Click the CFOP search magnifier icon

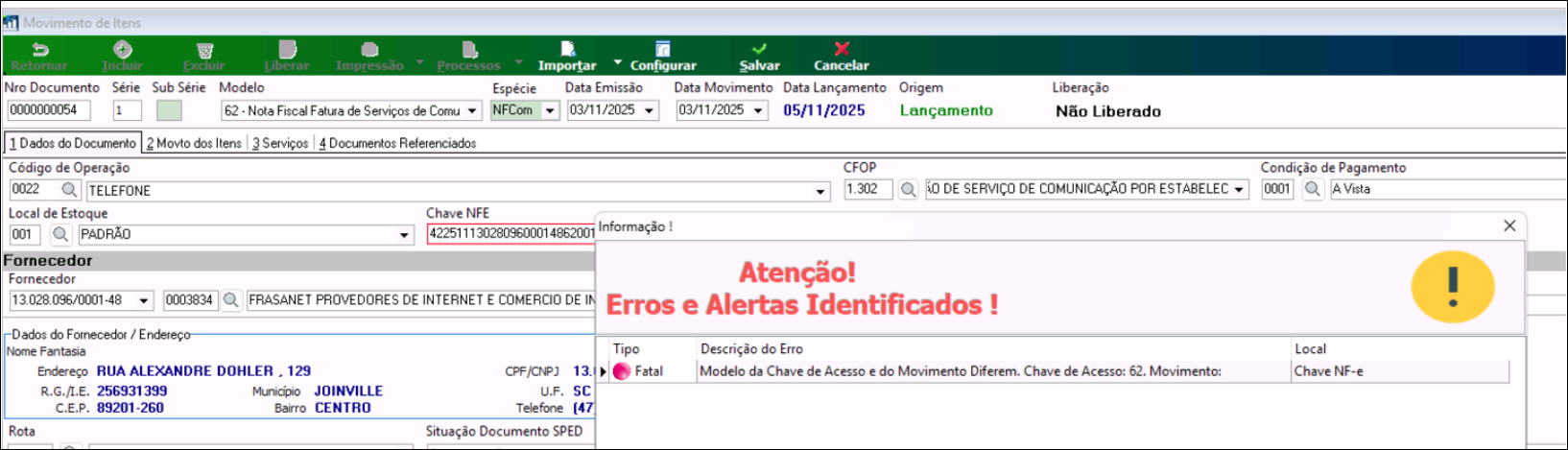pyautogui.click(x=908, y=190)
